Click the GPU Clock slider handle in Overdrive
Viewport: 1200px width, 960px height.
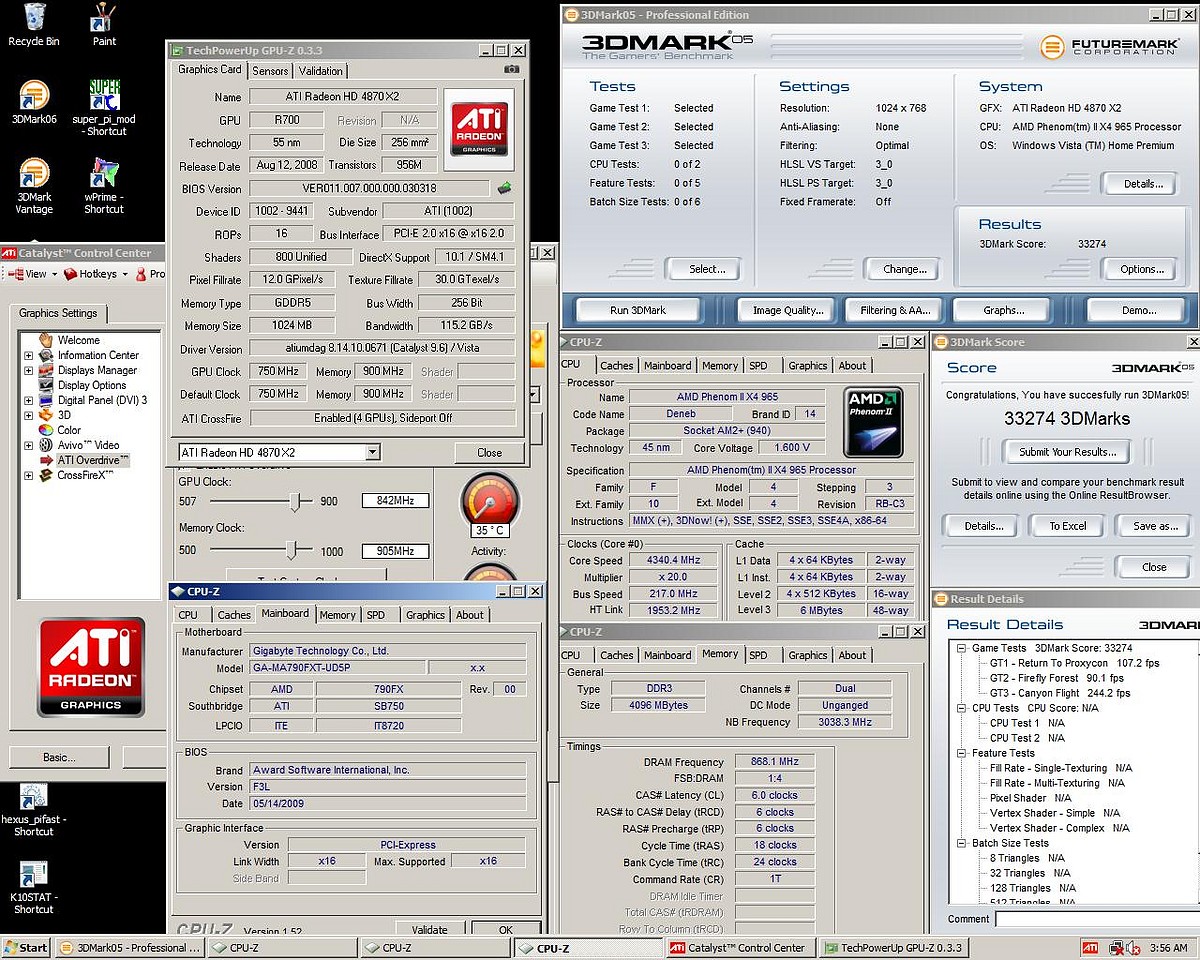point(295,501)
